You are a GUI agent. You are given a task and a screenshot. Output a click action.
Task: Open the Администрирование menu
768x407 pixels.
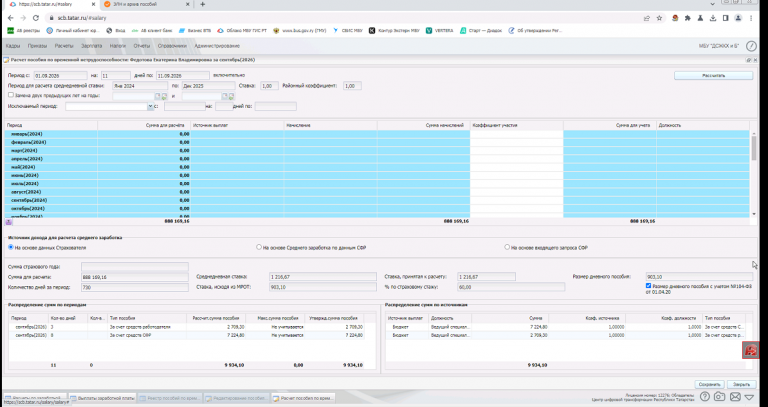(x=217, y=46)
